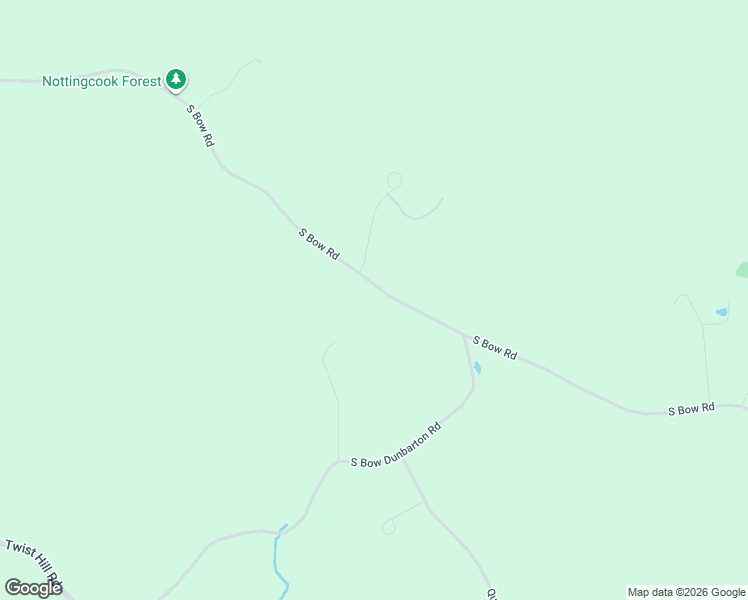Click the Nottingcook Forest tree pin icon

[176, 79]
